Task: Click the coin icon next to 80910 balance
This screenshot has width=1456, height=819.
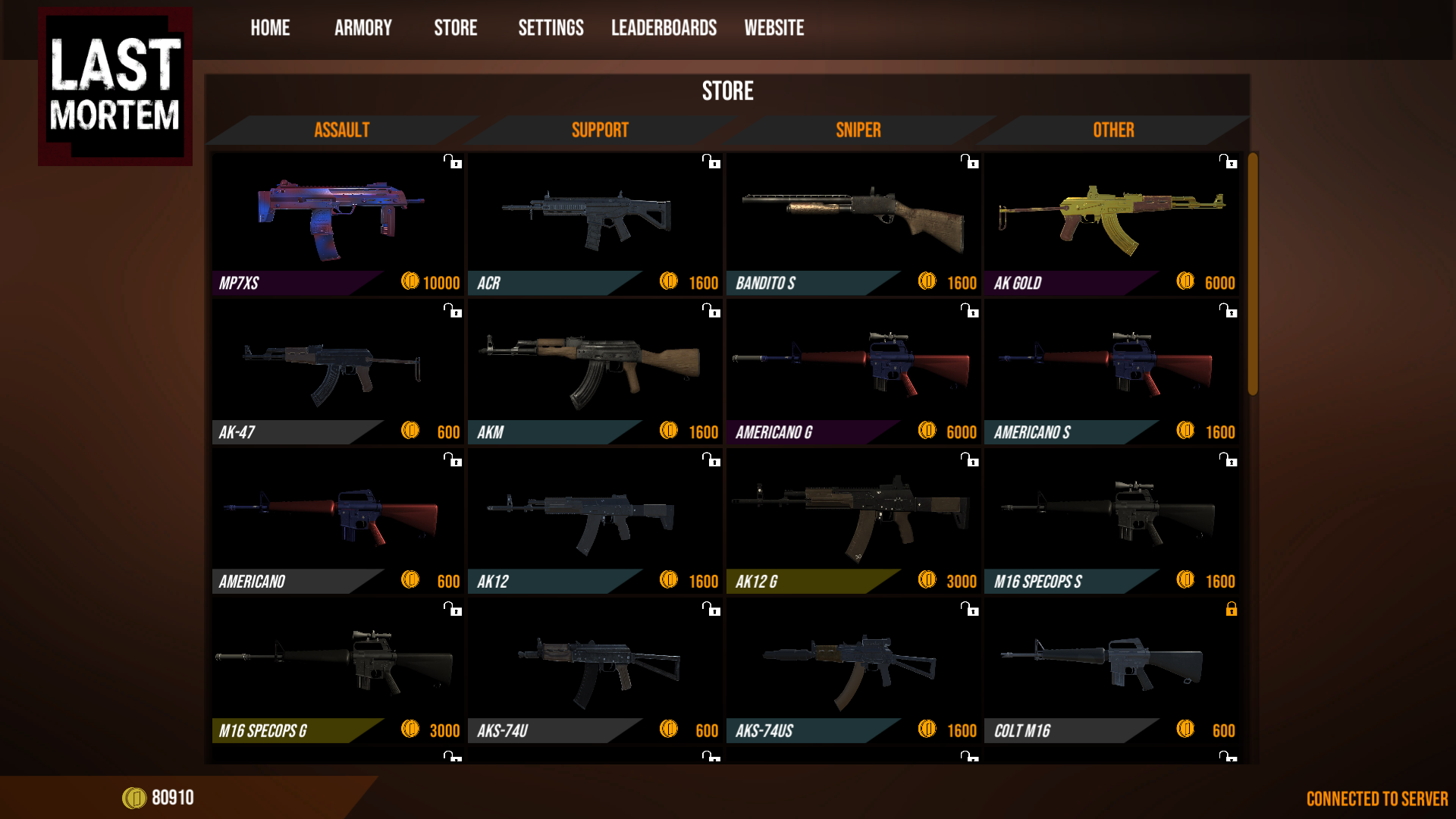Action: pos(134,798)
